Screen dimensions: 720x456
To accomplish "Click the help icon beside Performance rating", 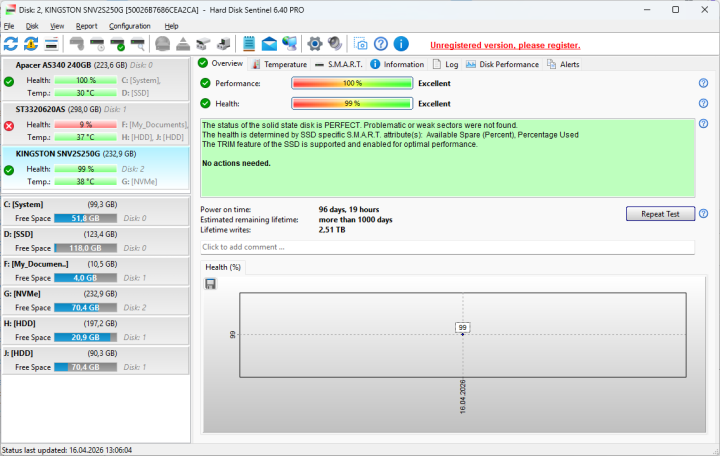I will 703,83.
